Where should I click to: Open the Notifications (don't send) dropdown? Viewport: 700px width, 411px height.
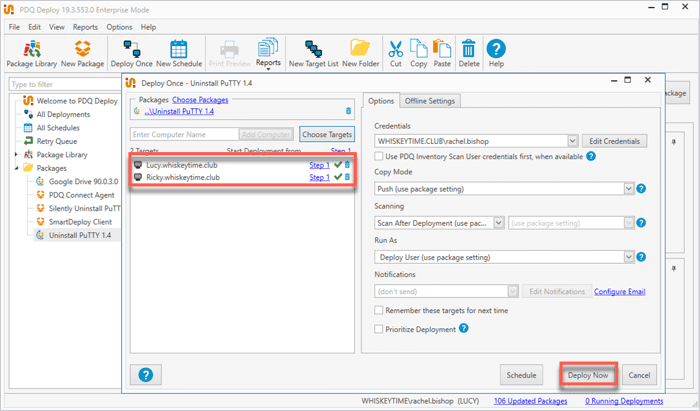513,291
